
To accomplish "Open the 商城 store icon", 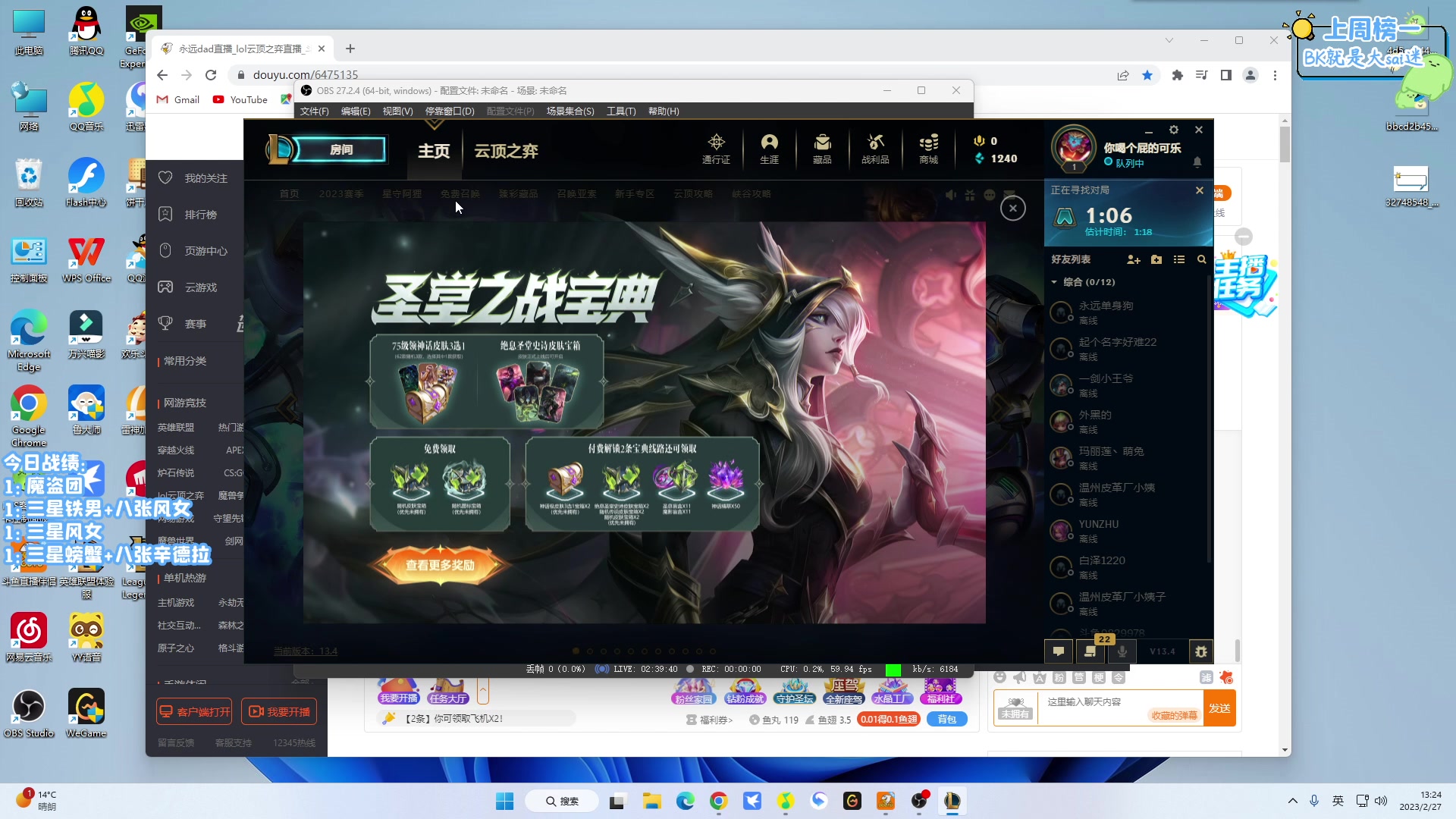I will [x=928, y=149].
